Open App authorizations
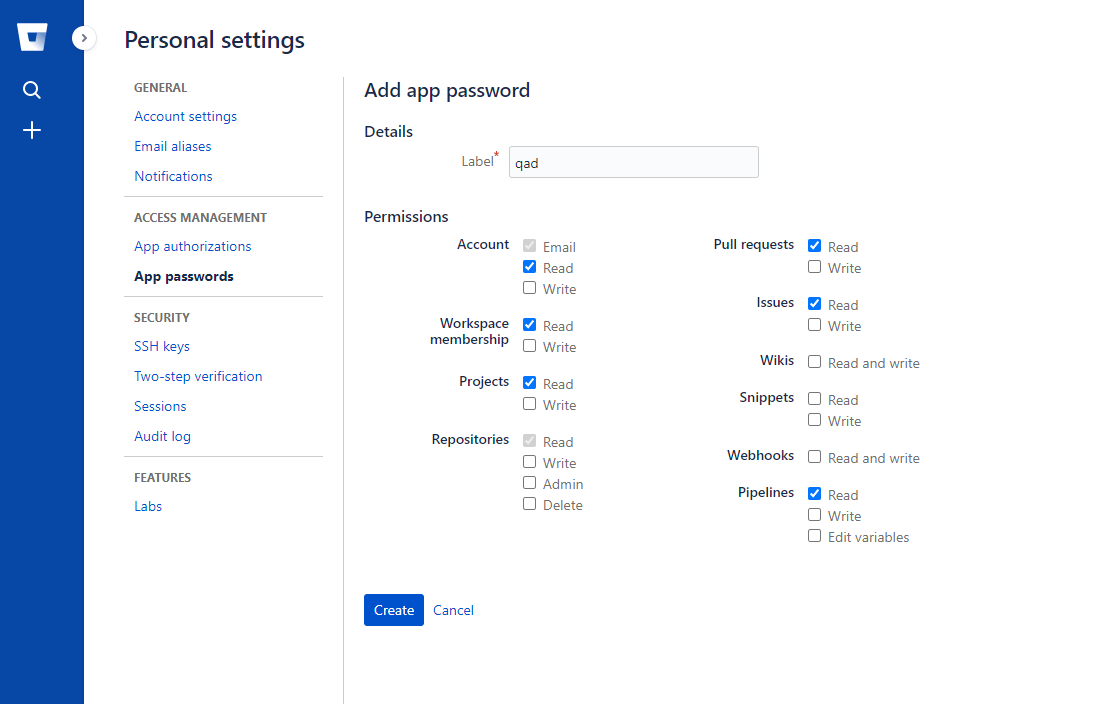The height and width of the screenshot is (704, 1097). point(192,246)
